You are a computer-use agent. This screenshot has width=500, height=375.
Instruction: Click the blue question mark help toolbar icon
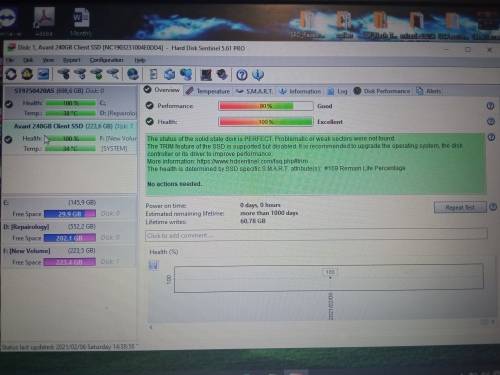[x=242, y=75]
